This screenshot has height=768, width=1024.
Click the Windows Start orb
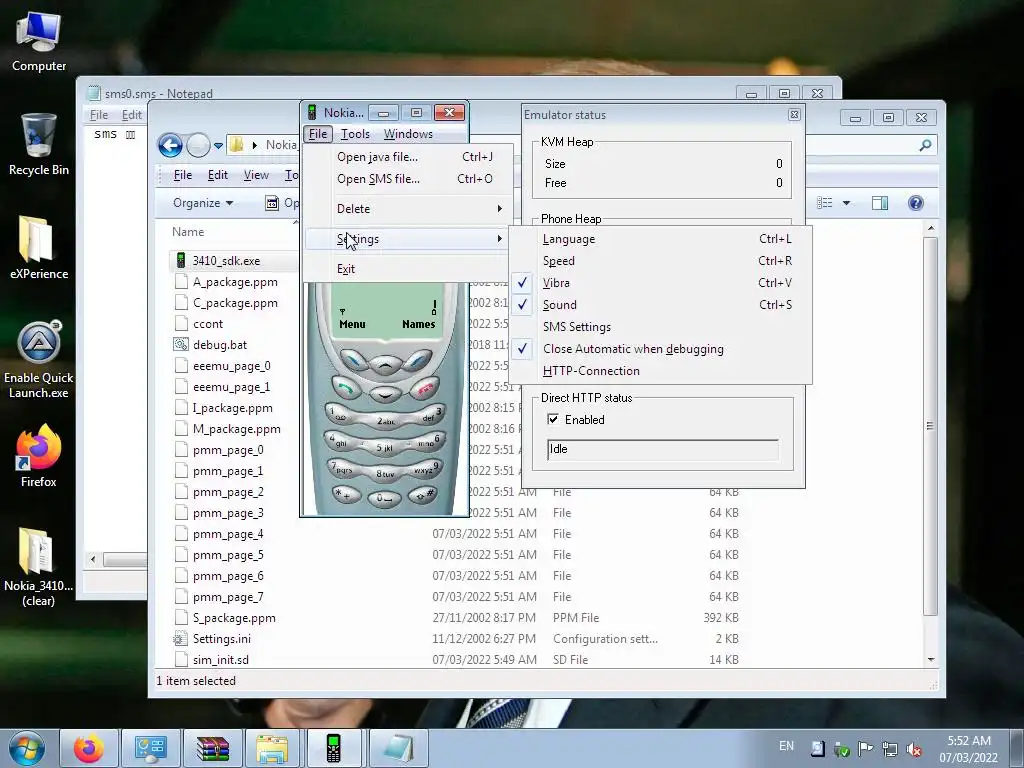(x=27, y=748)
